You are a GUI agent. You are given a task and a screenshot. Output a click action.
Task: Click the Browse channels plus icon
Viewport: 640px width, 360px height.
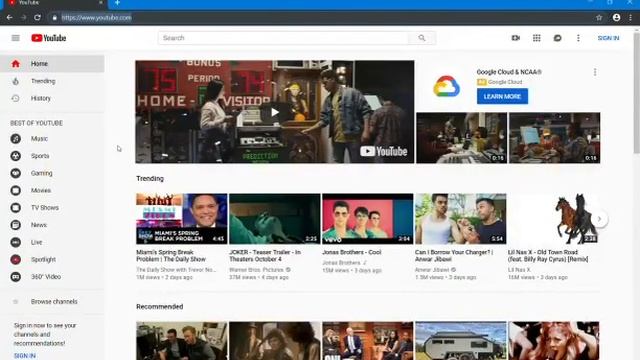[x=16, y=302]
